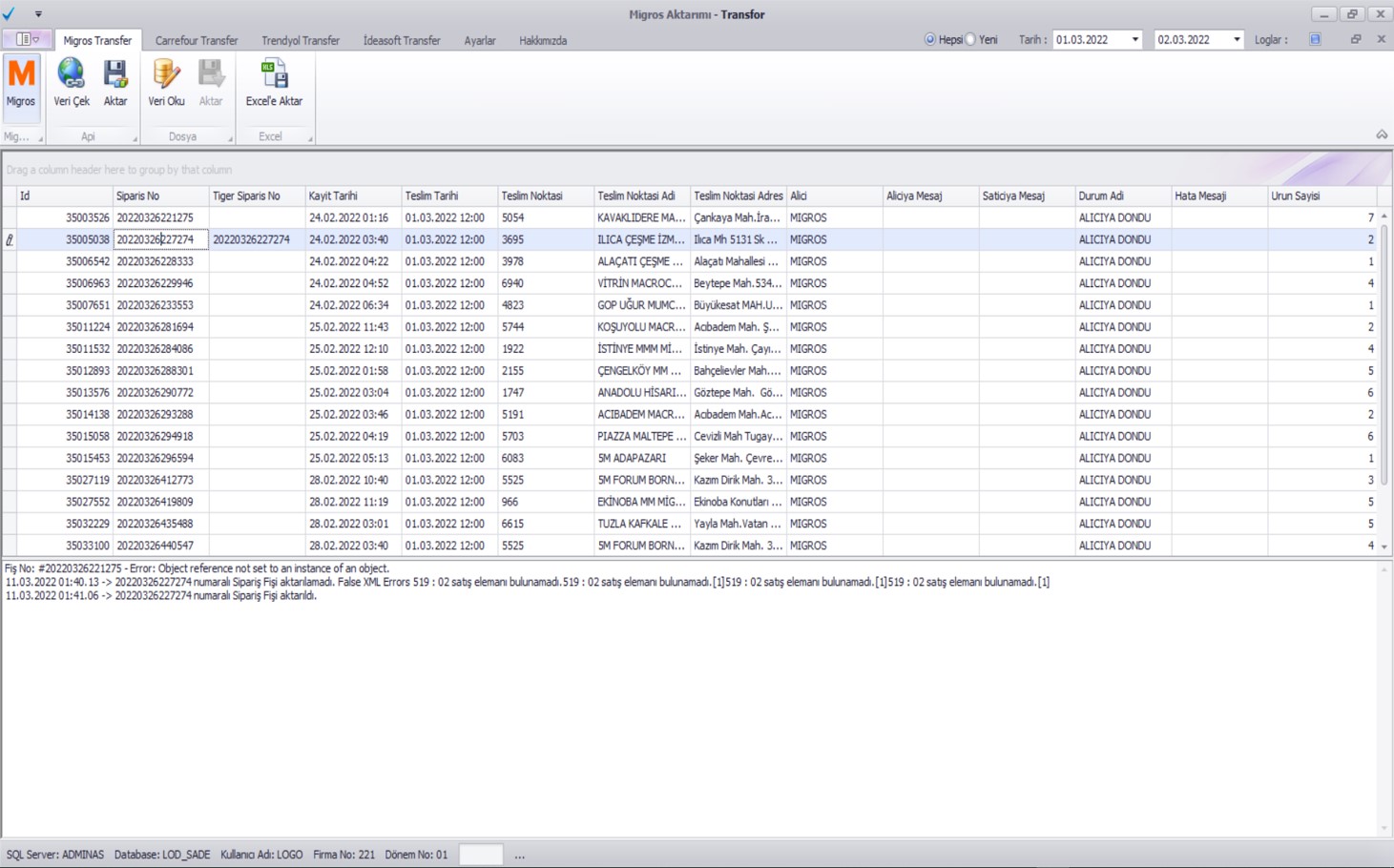Sort by the Kayit Tarihi column header

[352, 196]
